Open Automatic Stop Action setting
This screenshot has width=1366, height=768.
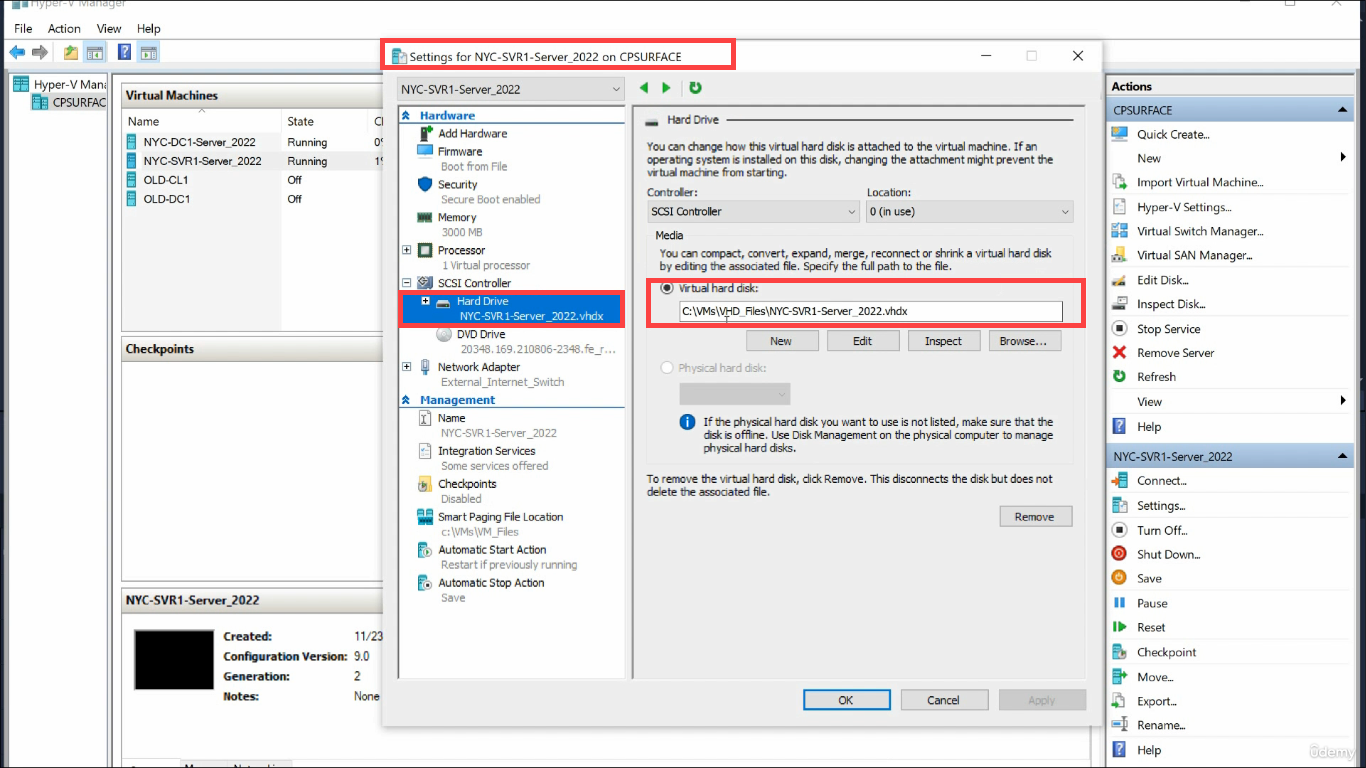[x=491, y=583]
